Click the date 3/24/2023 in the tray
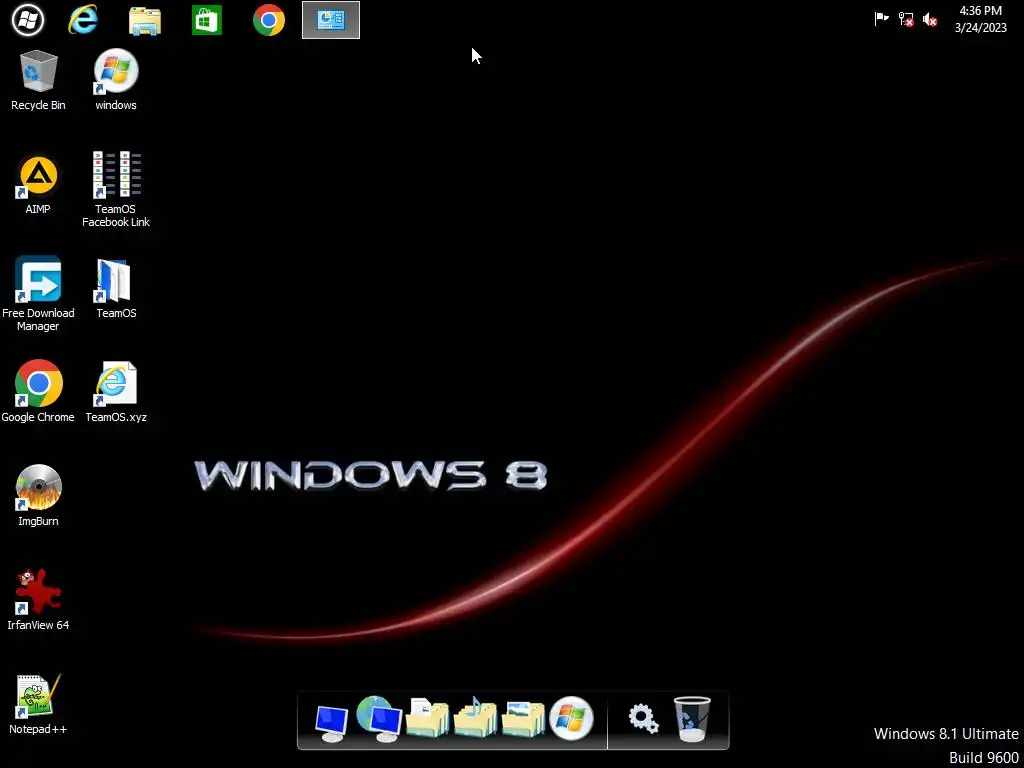The image size is (1024, 768). [980, 28]
